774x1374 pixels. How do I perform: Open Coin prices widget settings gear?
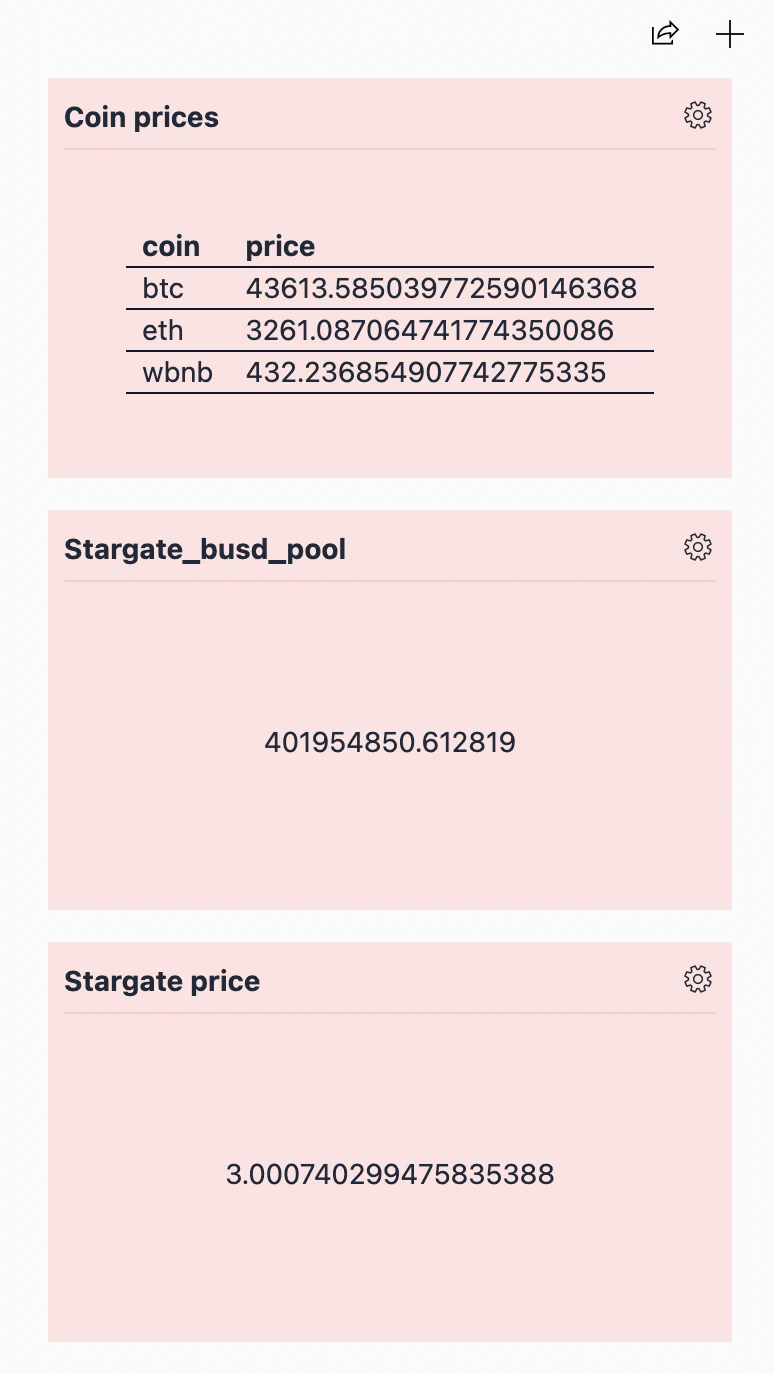[x=697, y=116]
